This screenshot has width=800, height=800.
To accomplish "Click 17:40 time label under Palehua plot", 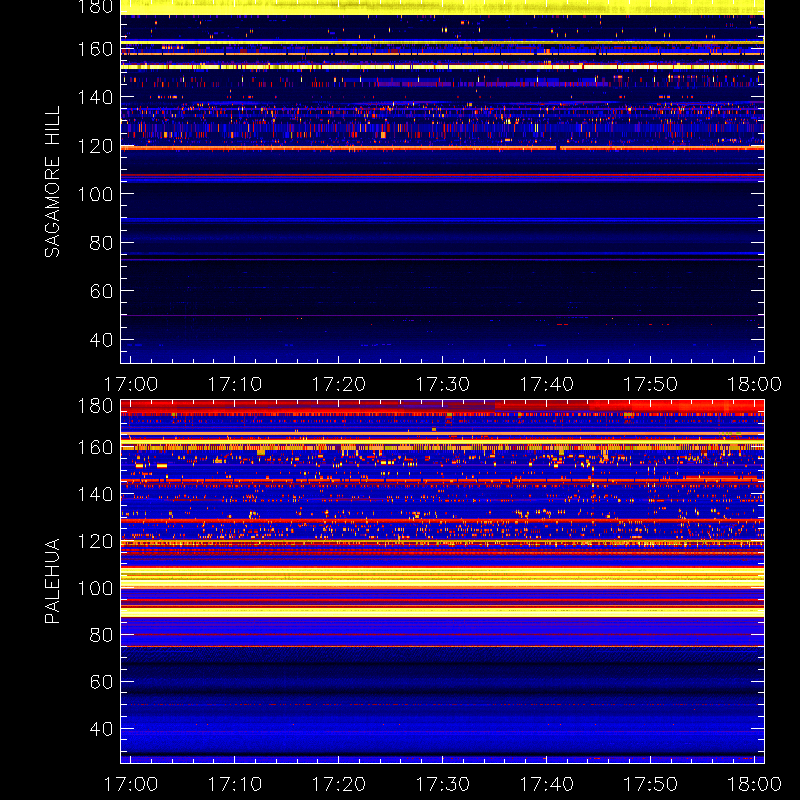I will coord(547,784).
